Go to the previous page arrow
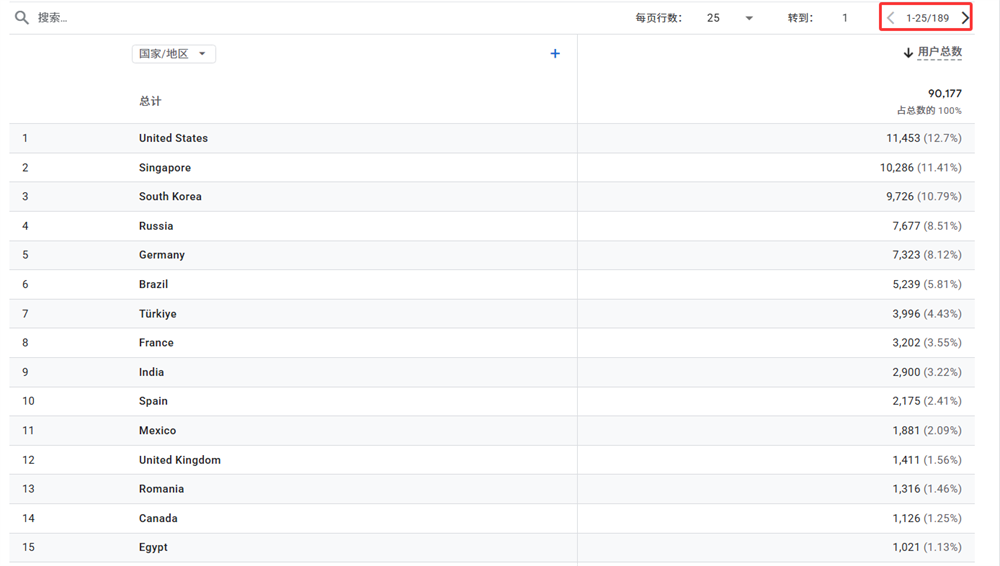 coord(890,18)
